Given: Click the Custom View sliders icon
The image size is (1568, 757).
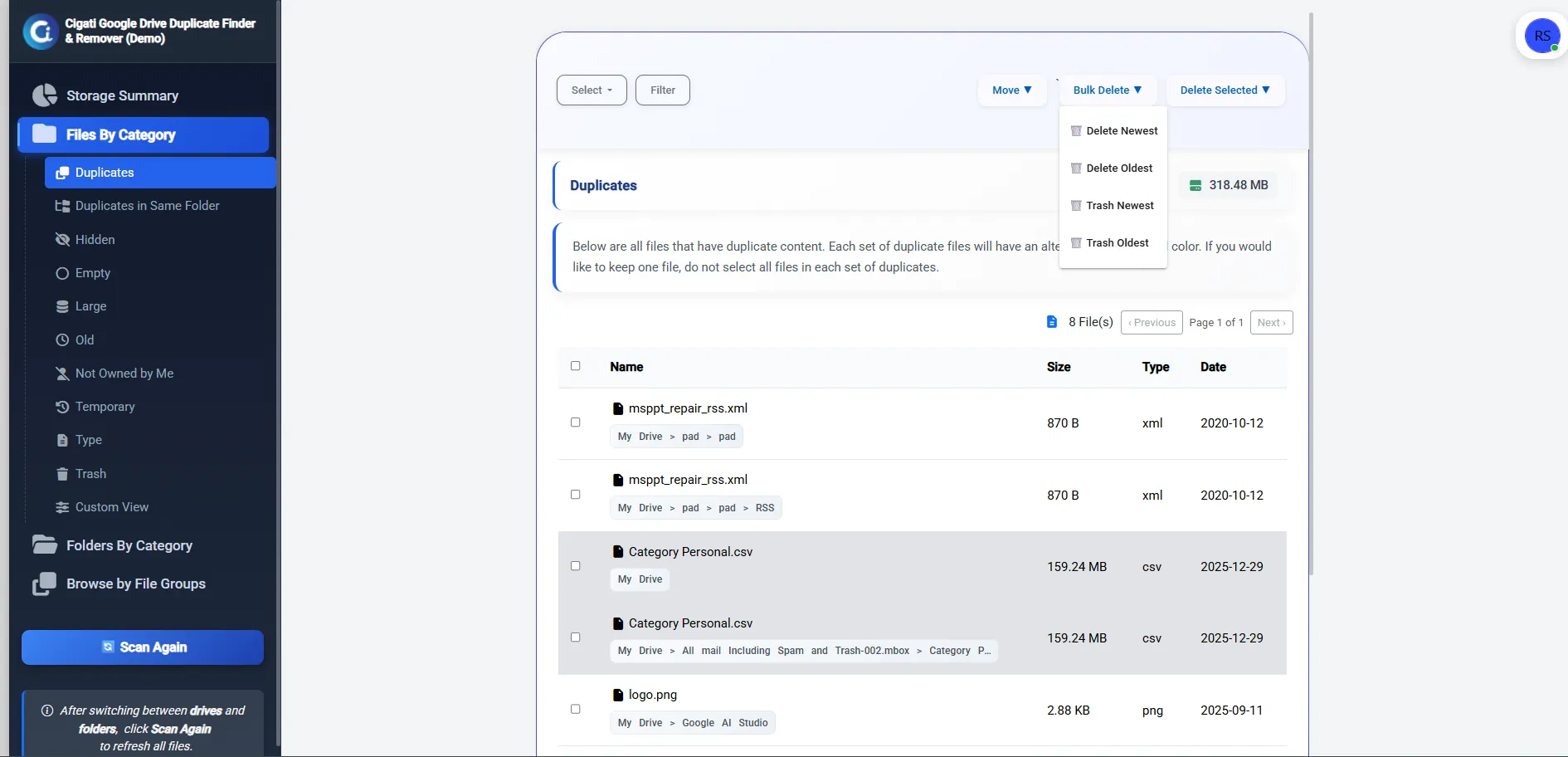Looking at the screenshot, I should pyautogui.click(x=62, y=507).
